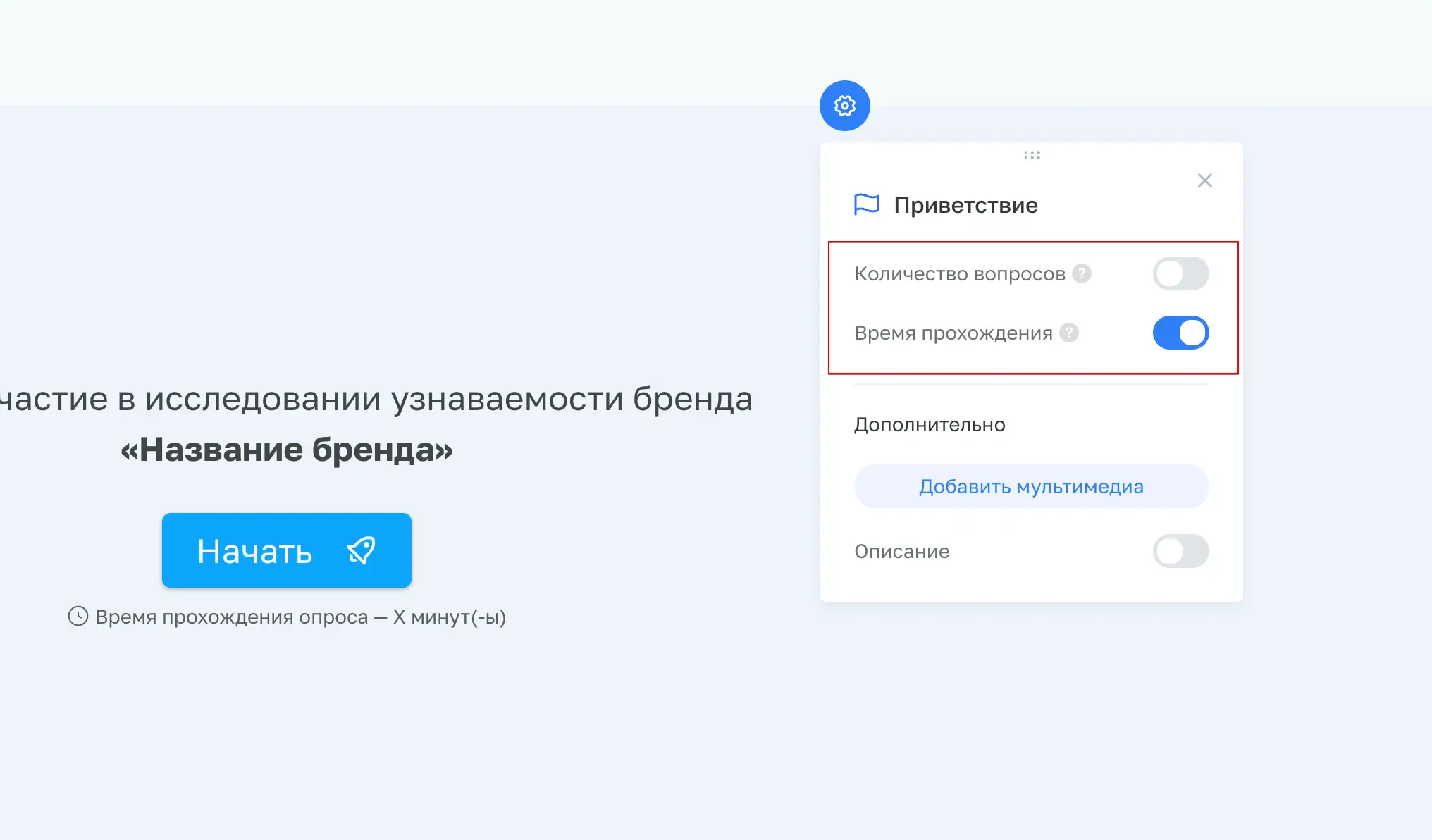This screenshot has height=840, width=1432.
Task: Click the «Название бренда» heading text
Action: tap(287, 450)
